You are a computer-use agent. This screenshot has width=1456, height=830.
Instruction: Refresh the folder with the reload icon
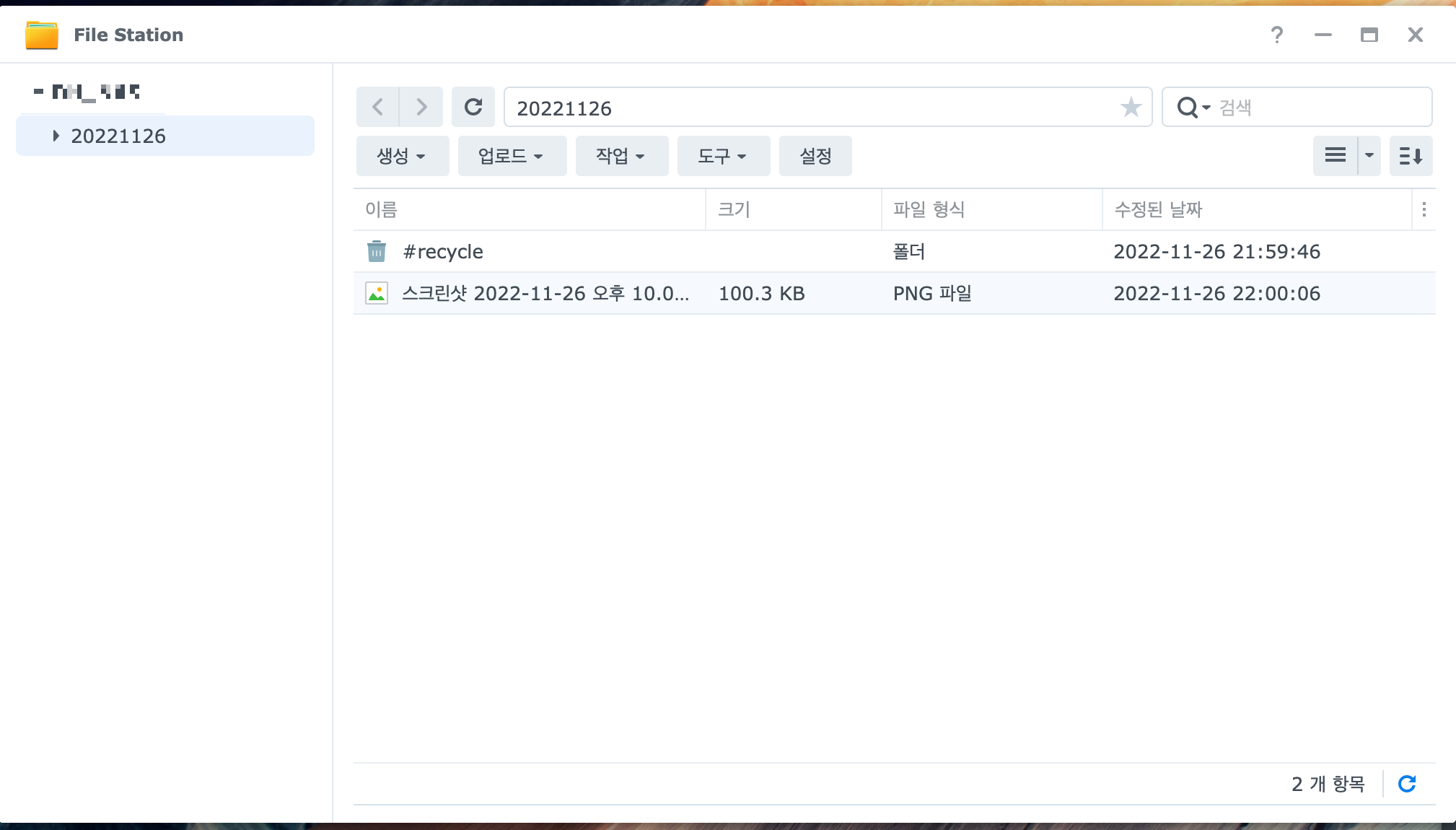tap(473, 108)
